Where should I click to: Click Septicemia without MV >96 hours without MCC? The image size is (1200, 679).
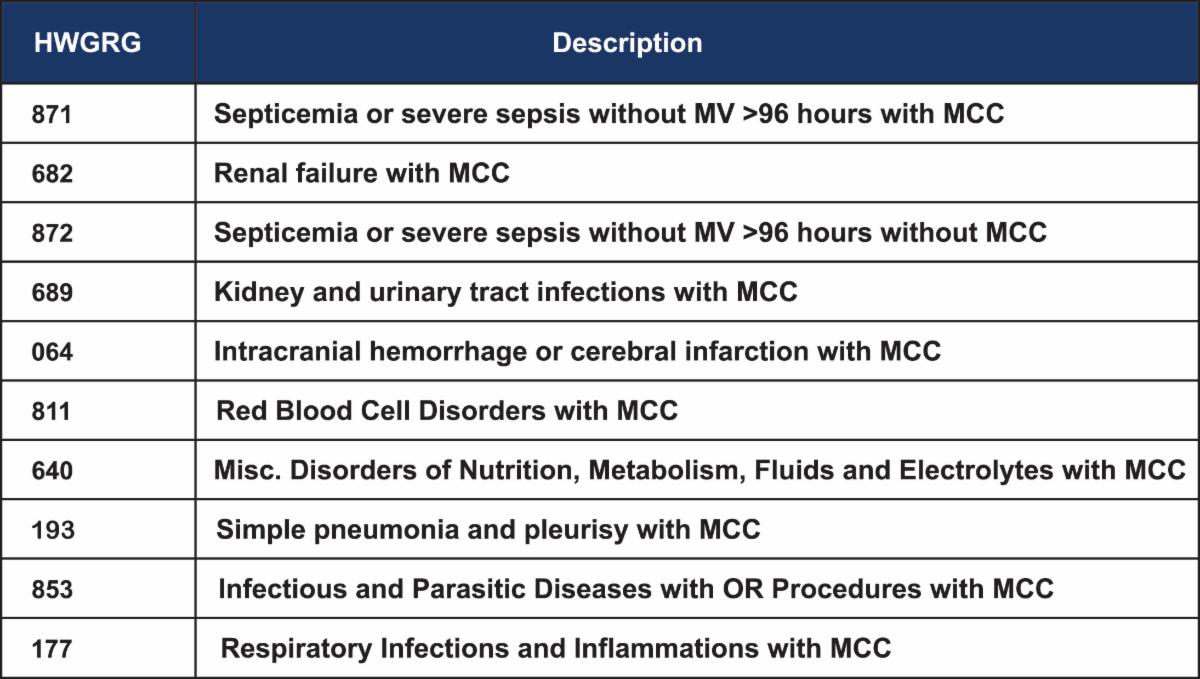click(630, 233)
